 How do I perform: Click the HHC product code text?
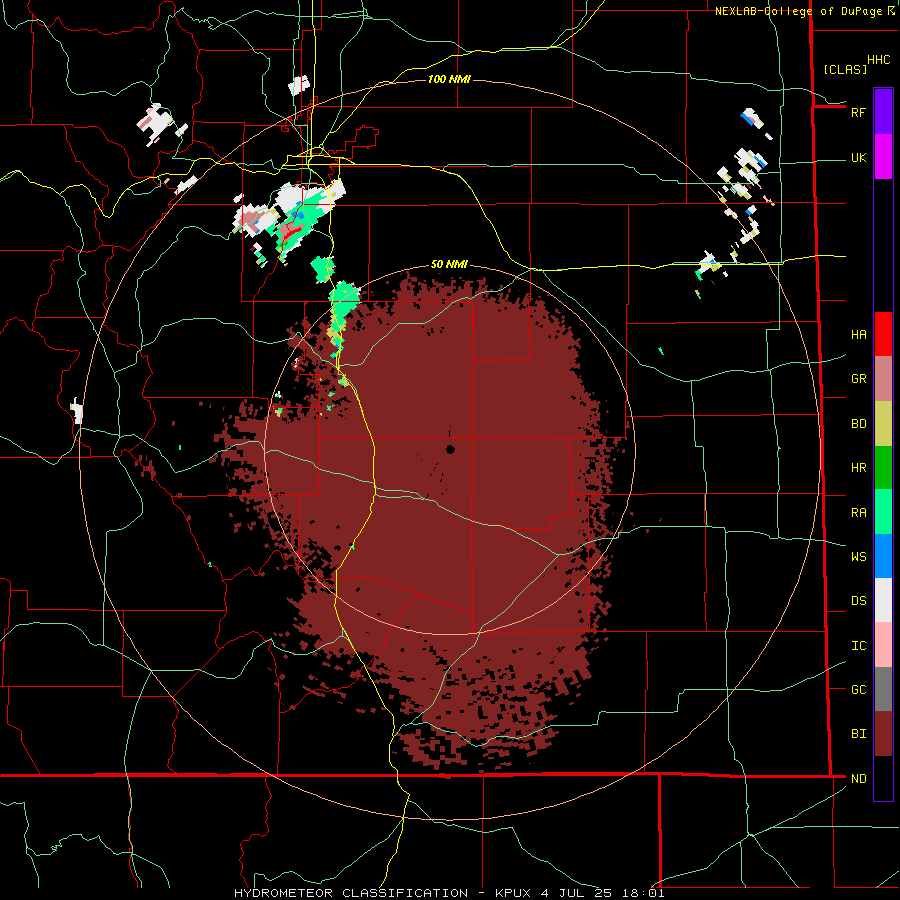879,60
